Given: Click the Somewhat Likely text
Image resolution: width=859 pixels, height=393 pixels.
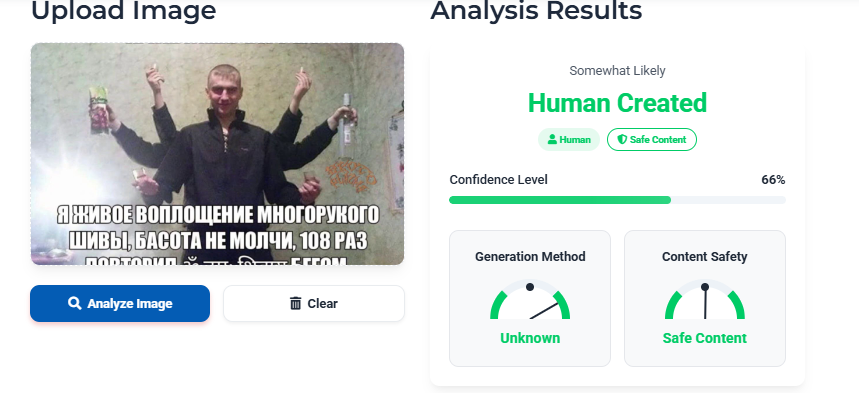Looking at the screenshot, I should [617, 71].
